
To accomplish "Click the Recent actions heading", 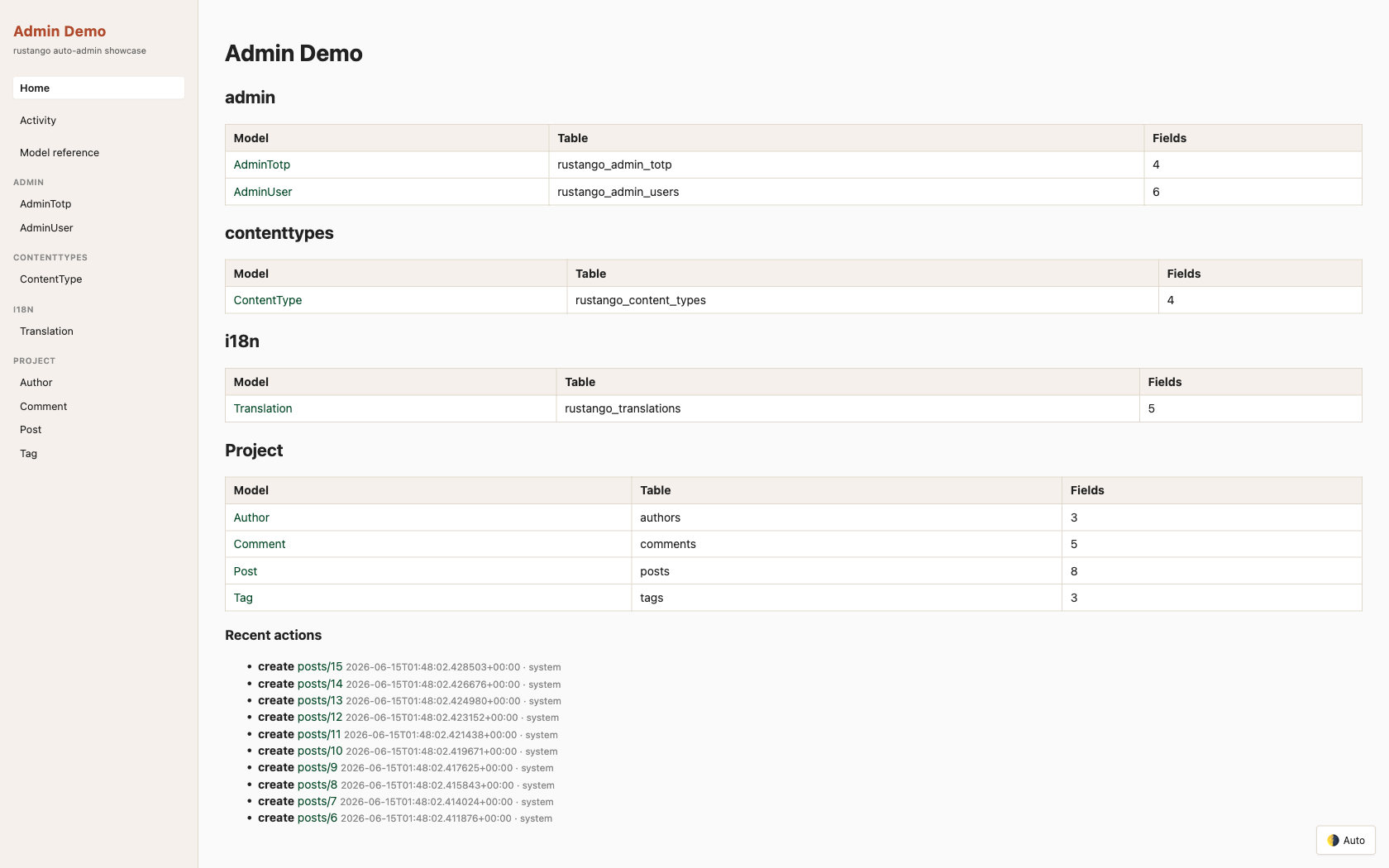I will 273,635.
